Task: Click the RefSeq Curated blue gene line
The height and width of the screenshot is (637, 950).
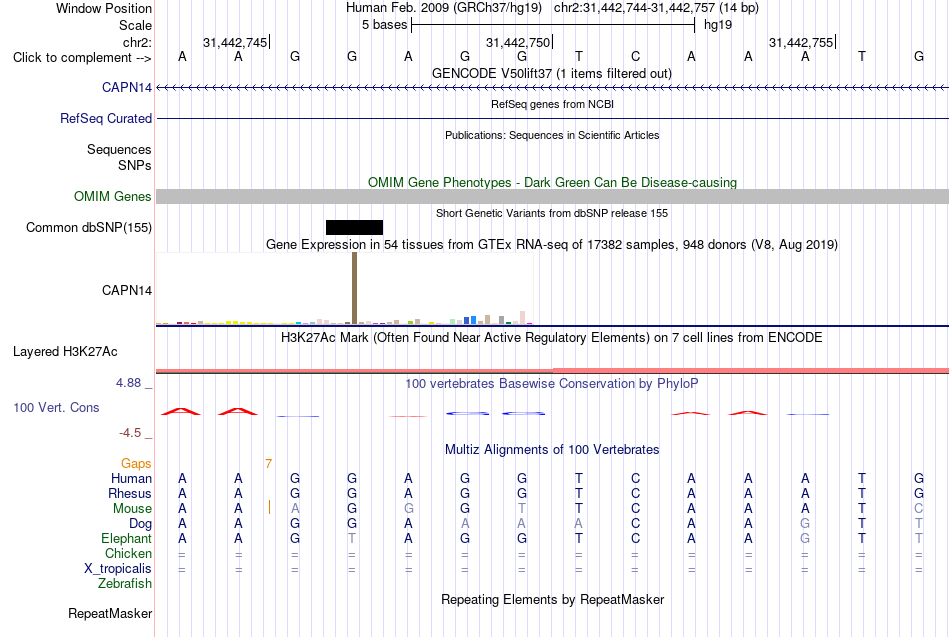Action: (552, 118)
